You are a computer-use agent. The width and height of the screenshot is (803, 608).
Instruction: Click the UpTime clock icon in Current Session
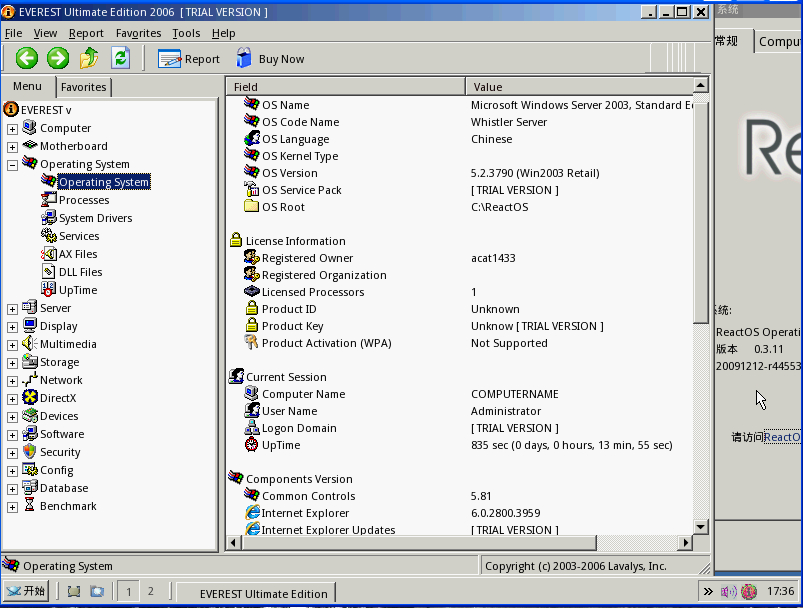[x=251, y=445]
